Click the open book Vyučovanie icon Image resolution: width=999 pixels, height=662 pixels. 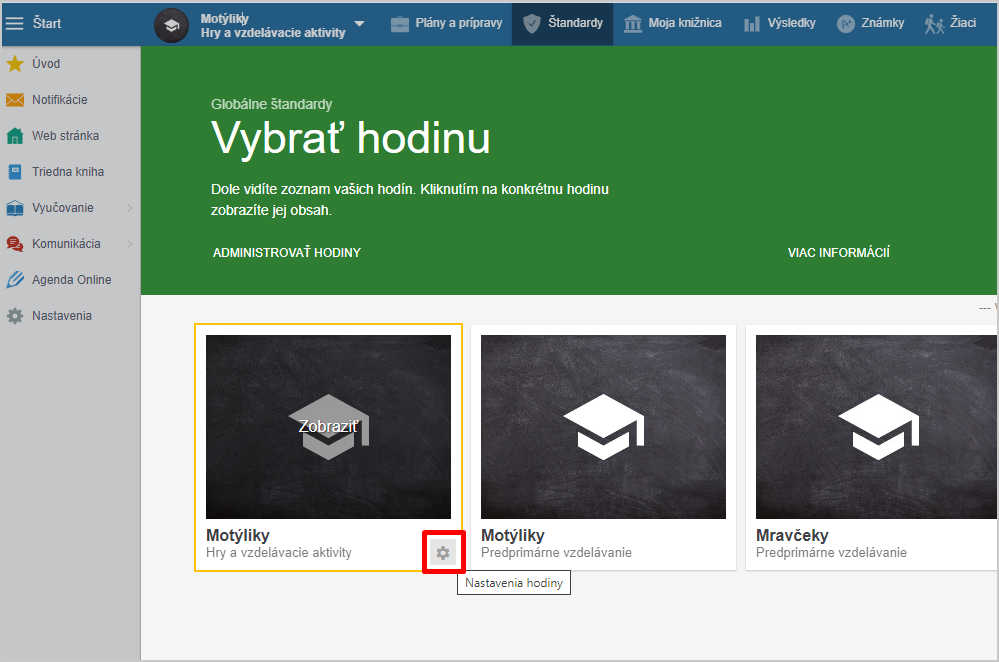coord(15,208)
